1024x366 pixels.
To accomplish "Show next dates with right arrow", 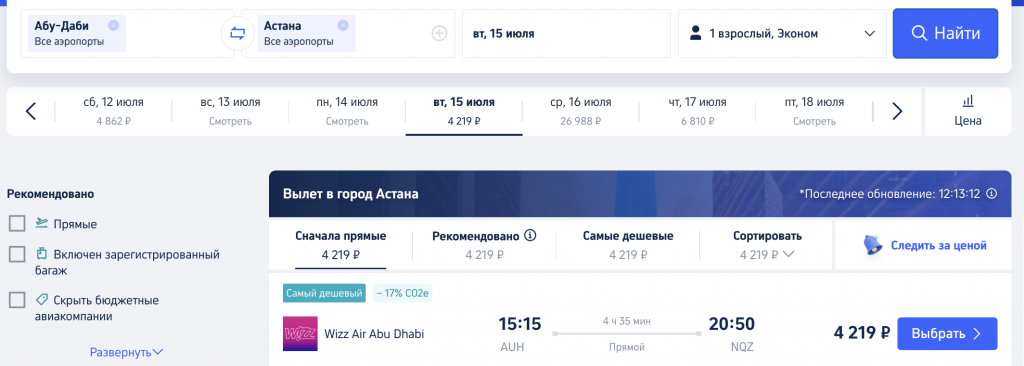I will (x=897, y=111).
